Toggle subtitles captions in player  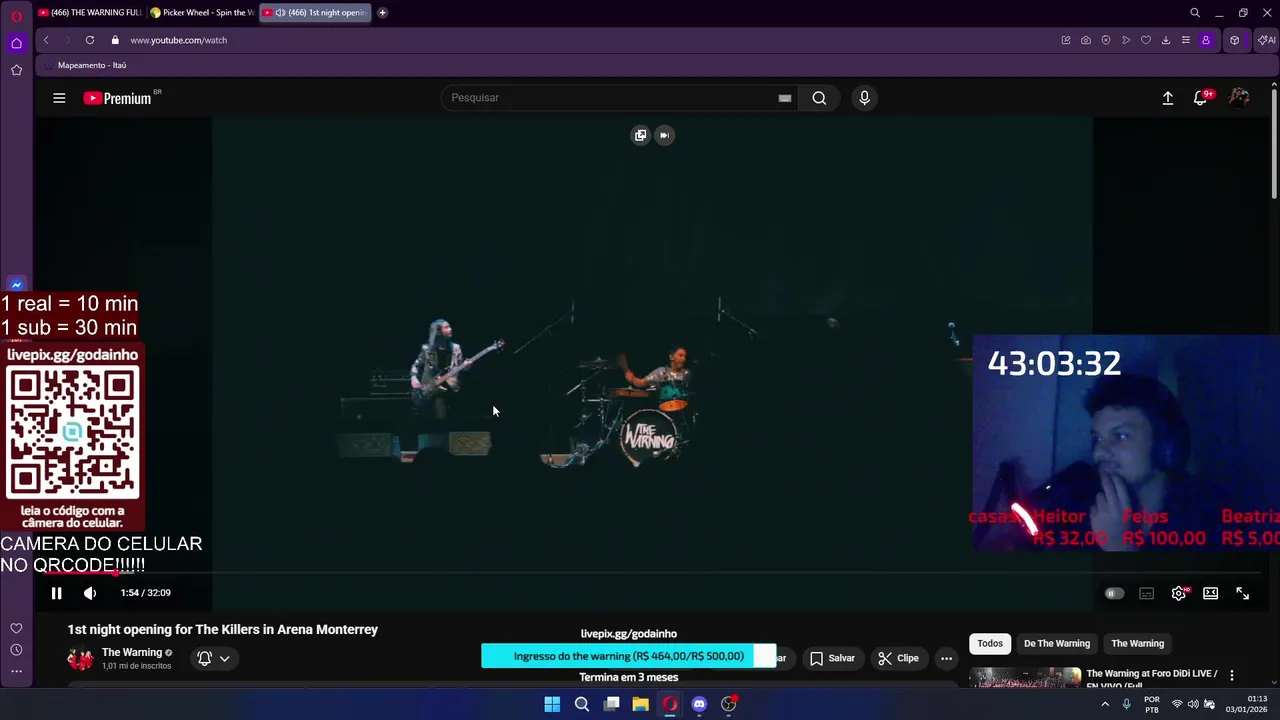(x=1146, y=593)
